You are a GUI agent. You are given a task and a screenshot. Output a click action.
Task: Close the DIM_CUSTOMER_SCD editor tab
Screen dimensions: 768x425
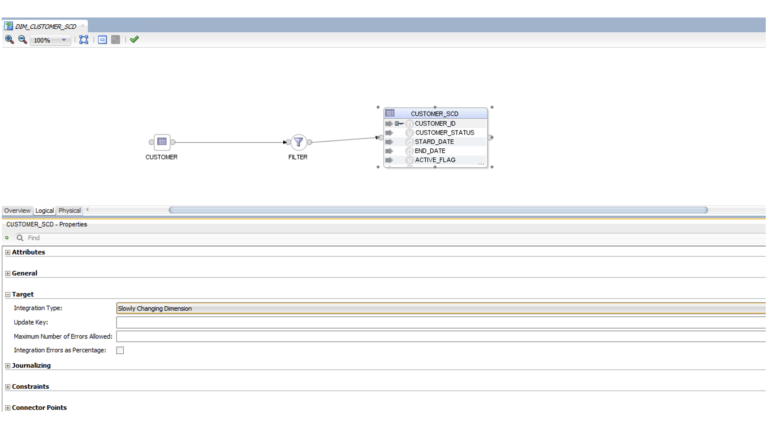click(83, 25)
